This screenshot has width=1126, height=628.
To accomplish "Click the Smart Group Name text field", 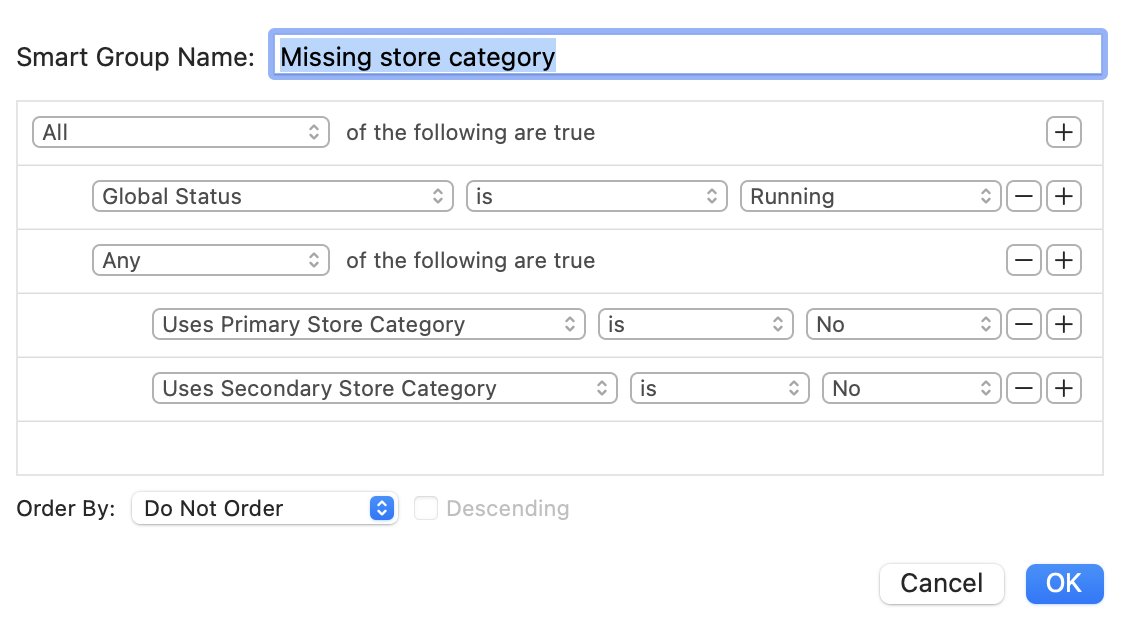I will tap(687, 56).
